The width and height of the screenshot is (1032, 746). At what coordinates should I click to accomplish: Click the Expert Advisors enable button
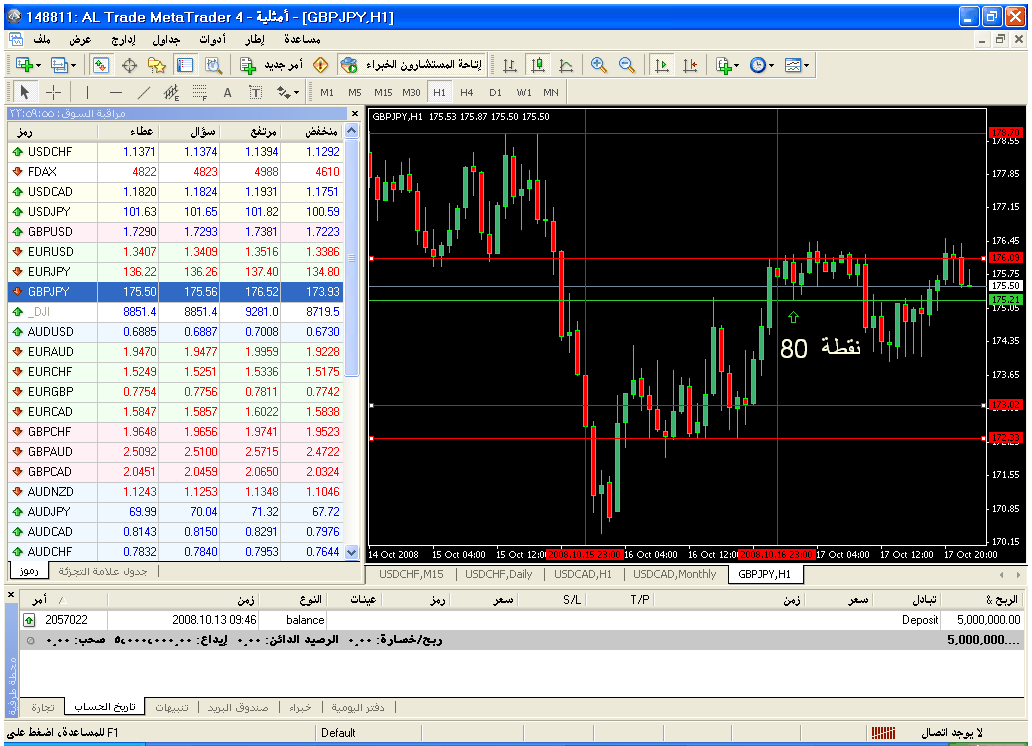[x=410, y=65]
